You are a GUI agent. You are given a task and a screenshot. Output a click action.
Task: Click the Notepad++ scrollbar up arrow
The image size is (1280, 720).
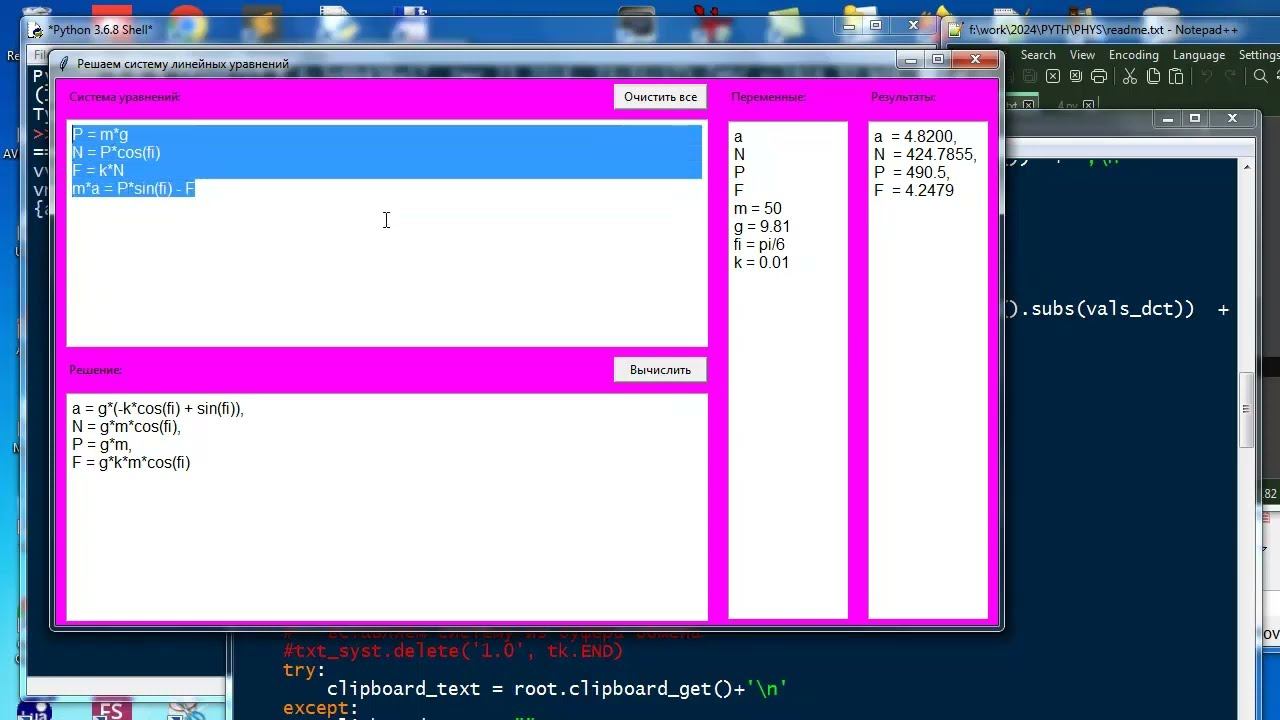(x=1246, y=166)
